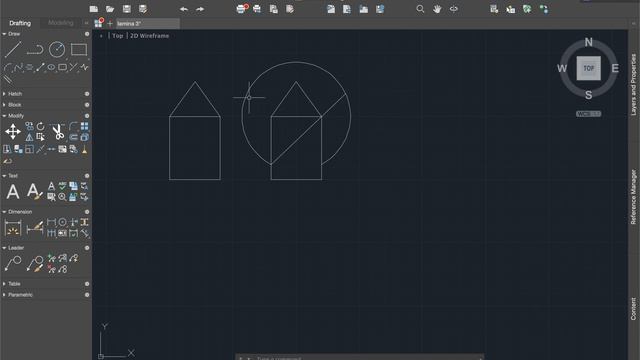Click the Save disk icon in toolbar
640x360 pixels.
click(x=127, y=9)
